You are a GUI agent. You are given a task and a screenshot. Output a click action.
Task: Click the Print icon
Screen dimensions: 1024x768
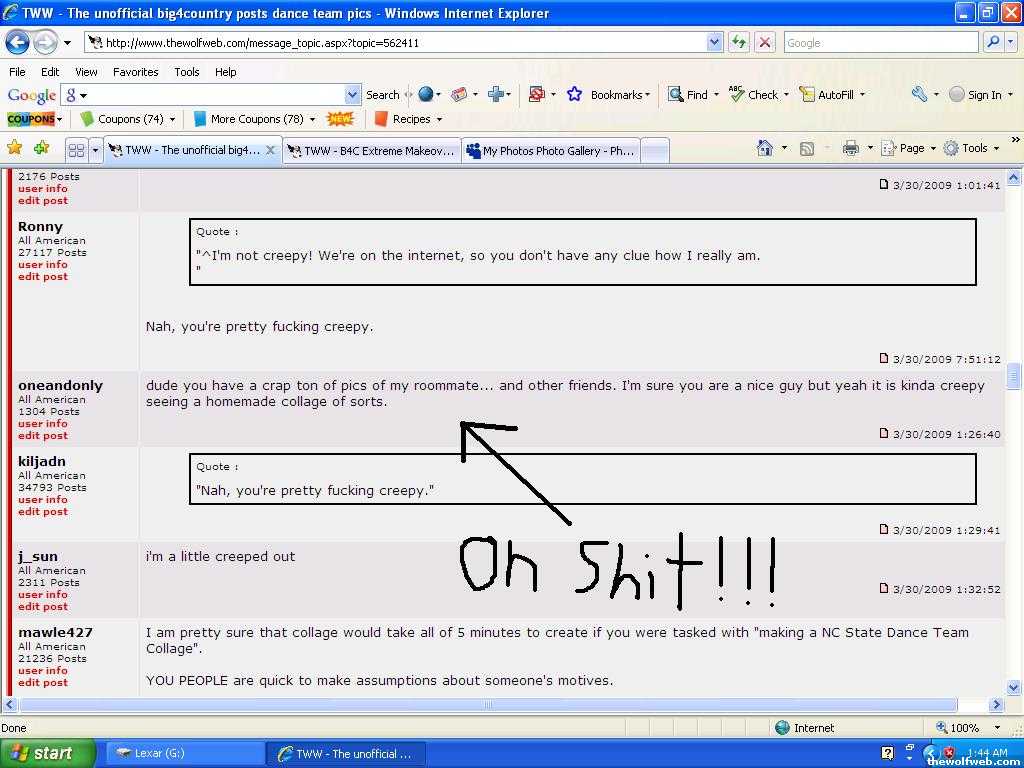coord(850,148)
